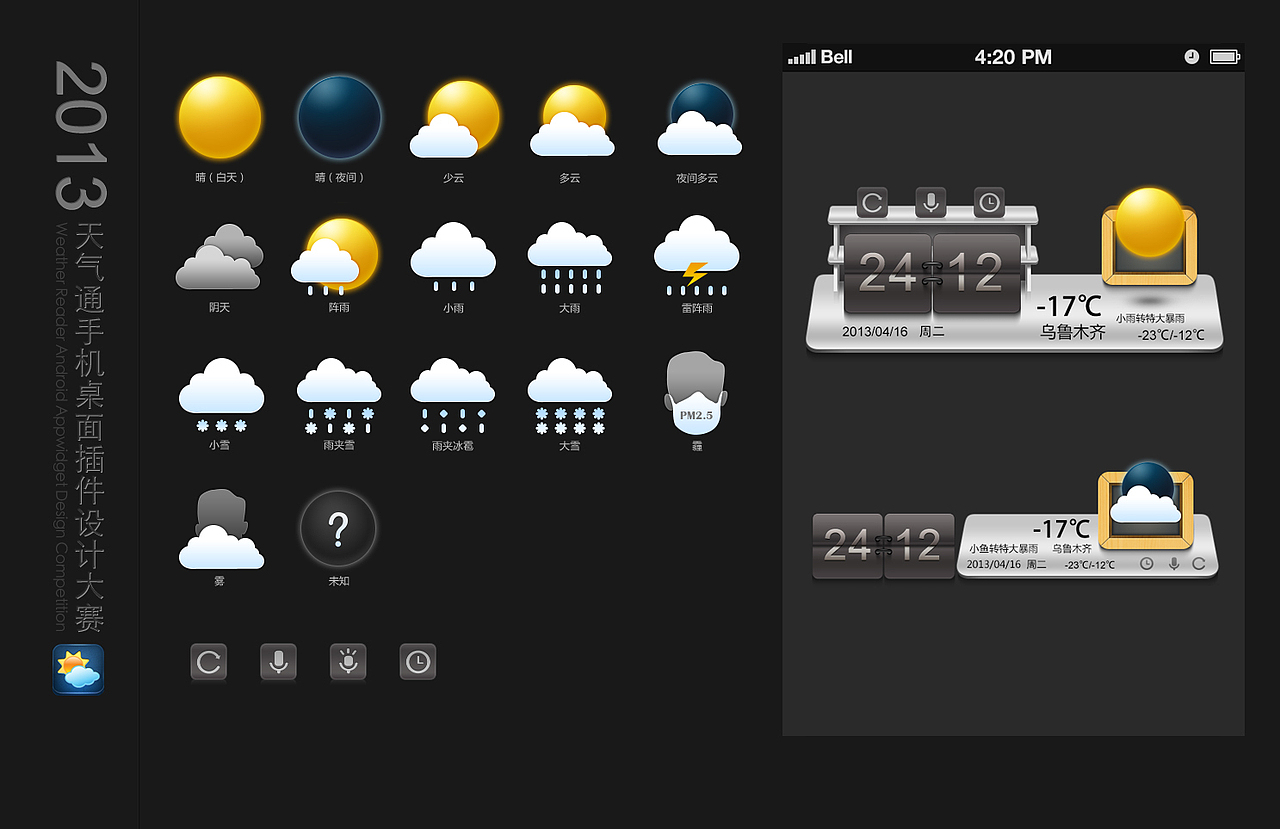Image resolution: width=1280 pixels, height=829 pixels.
Task: Click the refresh icon in the bottom icon row
Action: click(x=209, y=662)
